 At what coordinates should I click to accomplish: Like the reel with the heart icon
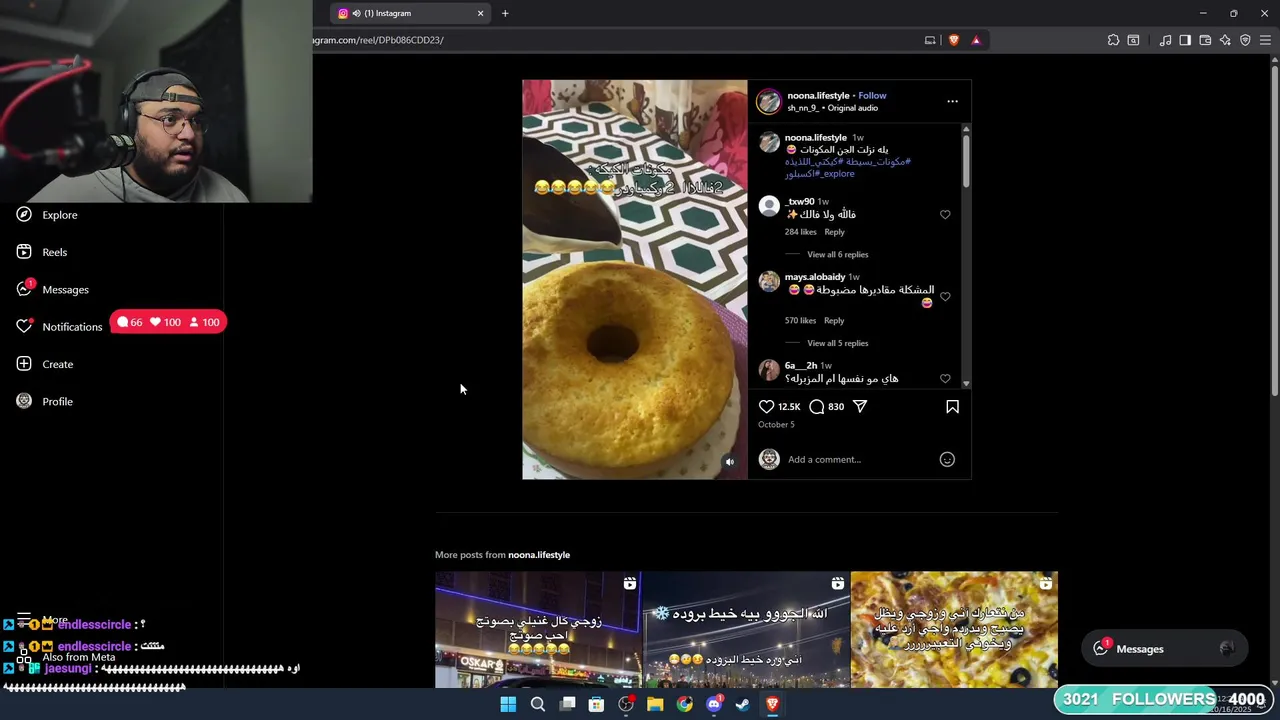766,407
